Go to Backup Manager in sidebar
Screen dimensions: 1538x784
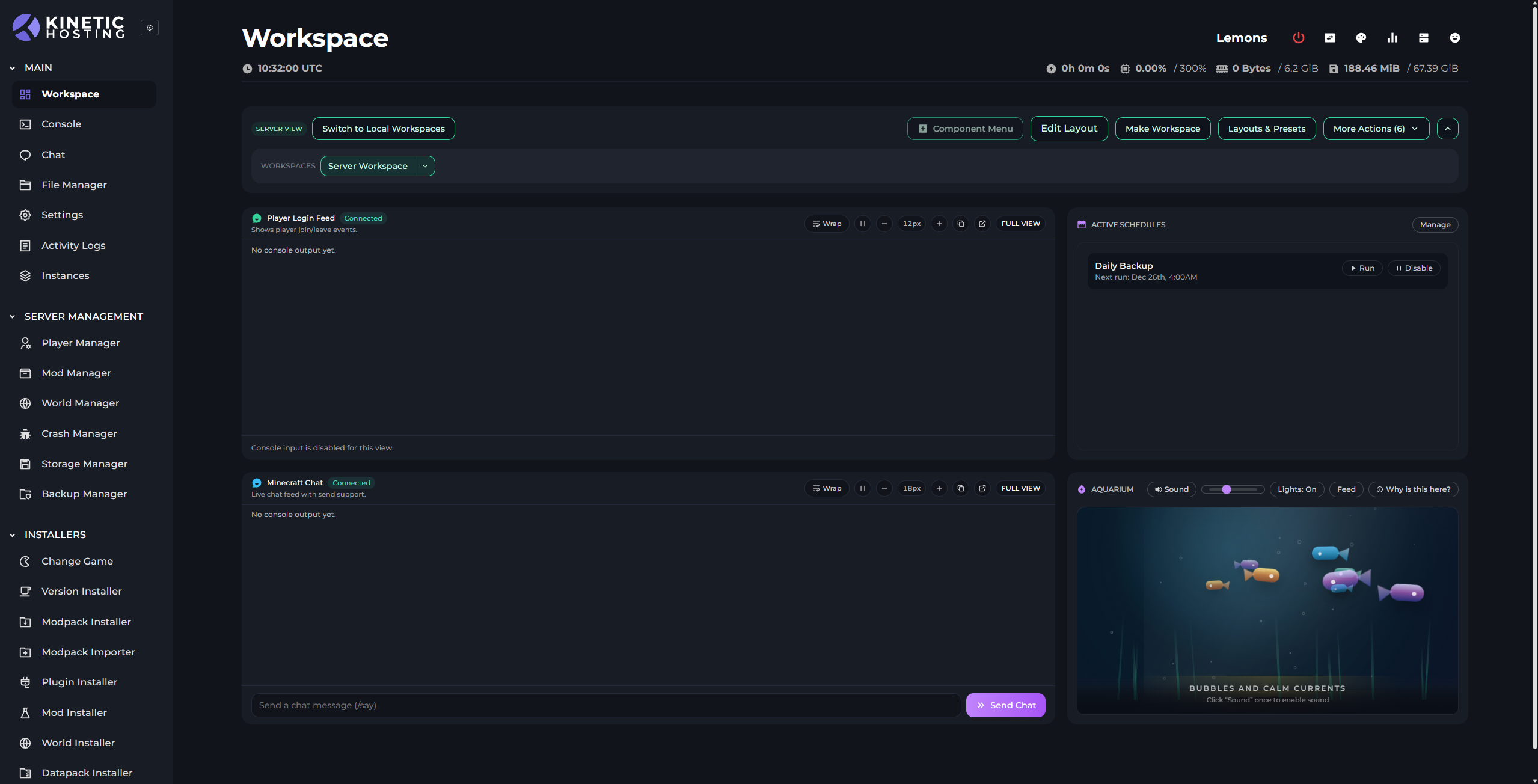tap(84, 494)
